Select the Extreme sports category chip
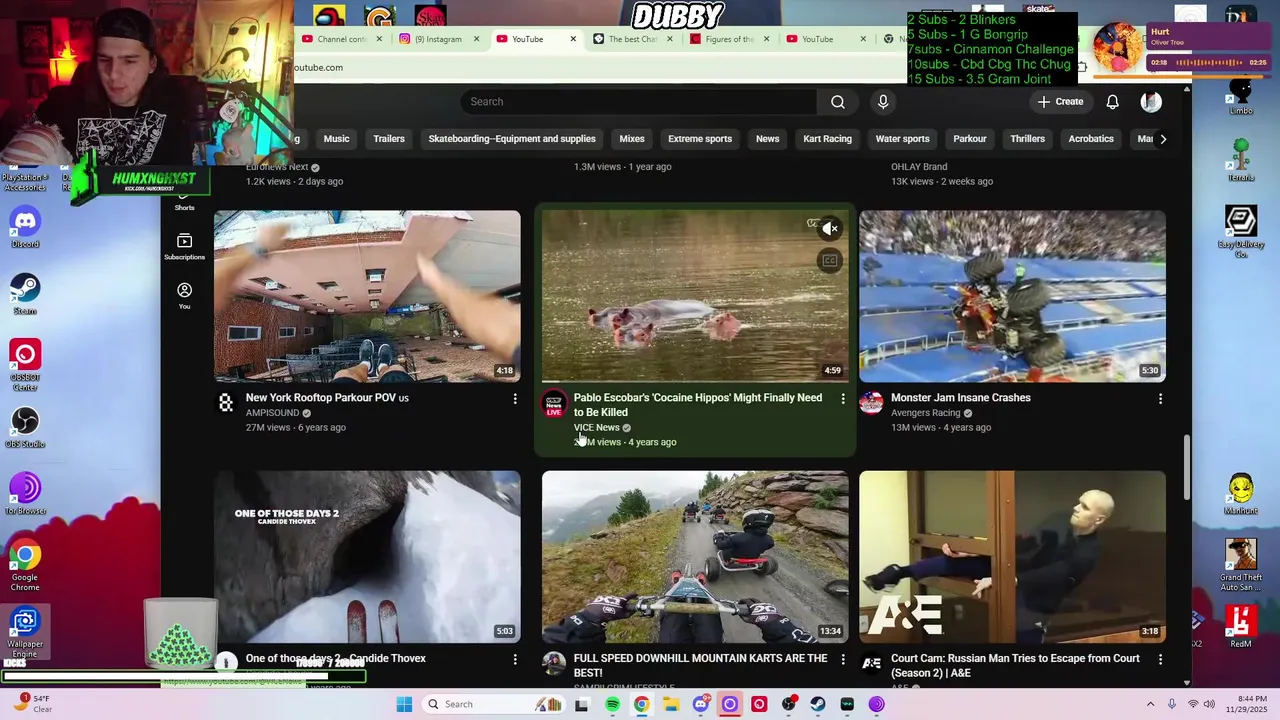1280x720 pixels. coord(700,139)
